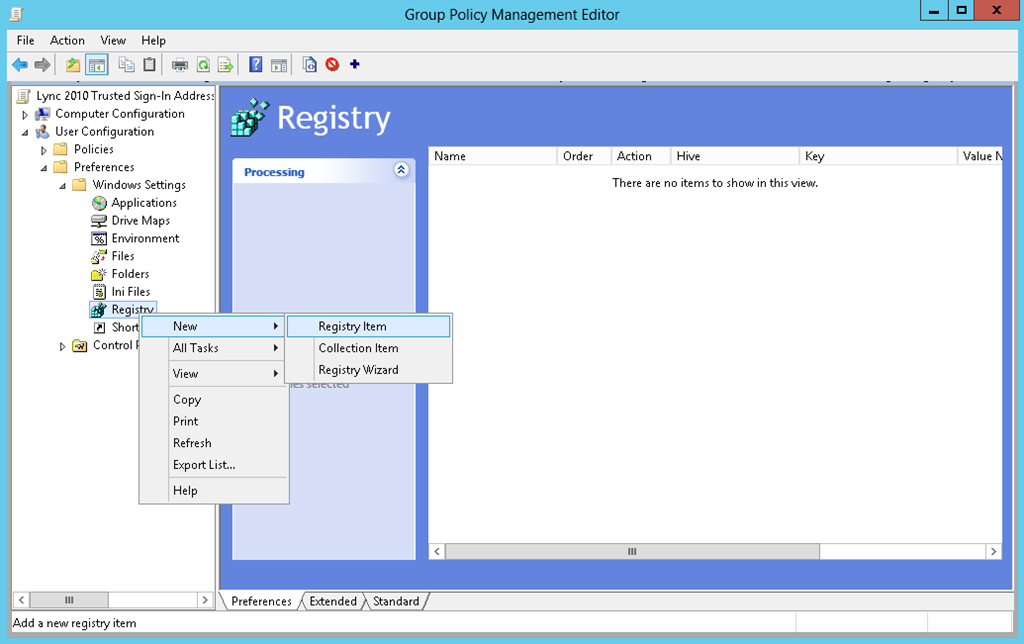The image size is (1024, 644).
Task: Collapse the Processing panel chevron
Action: [x=401, y=170]
